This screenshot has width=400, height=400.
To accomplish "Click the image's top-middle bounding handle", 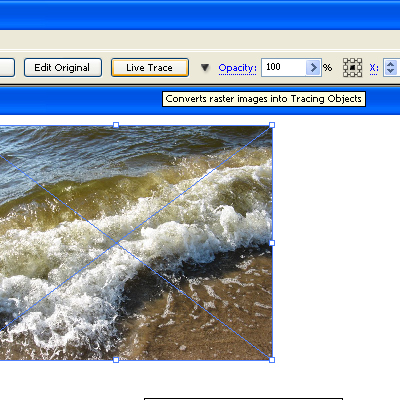I will tap(116, 125).
